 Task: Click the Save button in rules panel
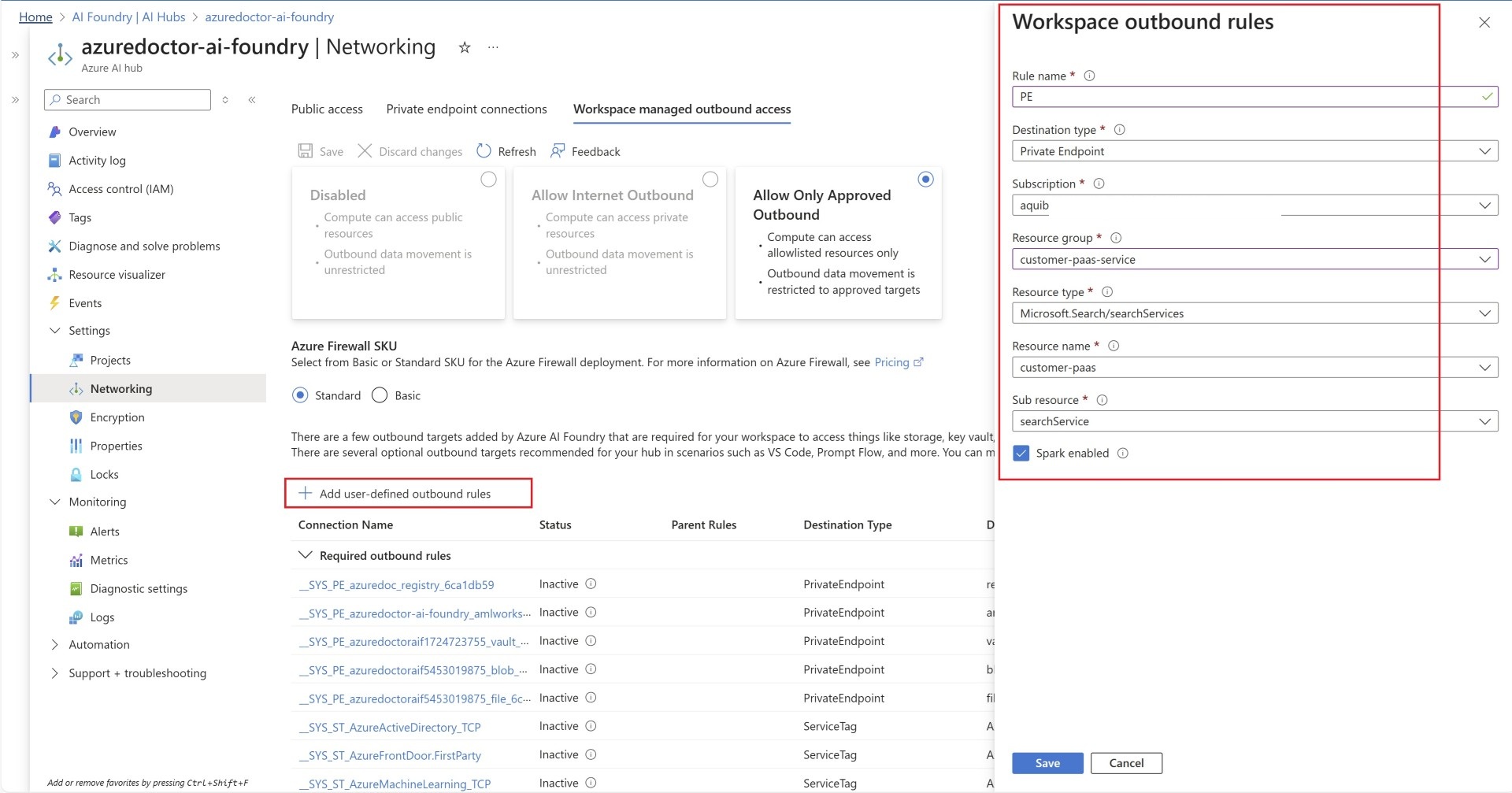(1047, 763)
